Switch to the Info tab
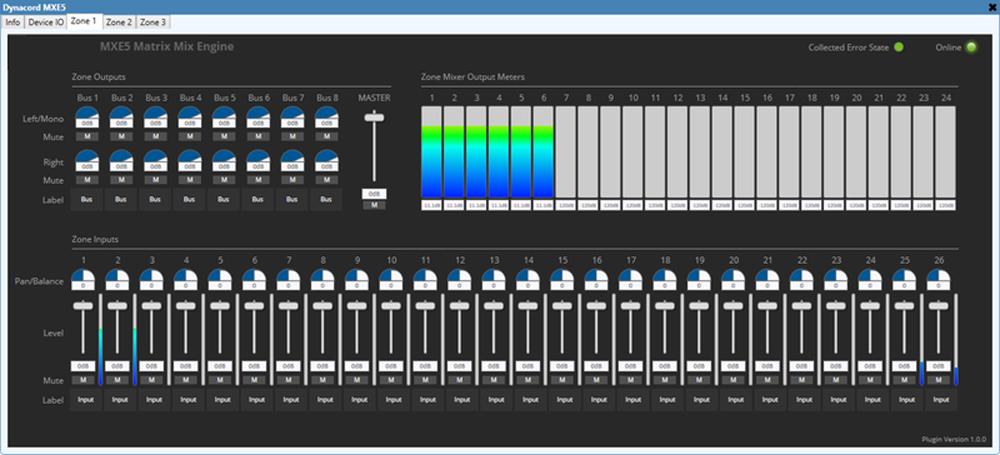The width and height of the screenshot is (1000, 455). click(13, 22)
